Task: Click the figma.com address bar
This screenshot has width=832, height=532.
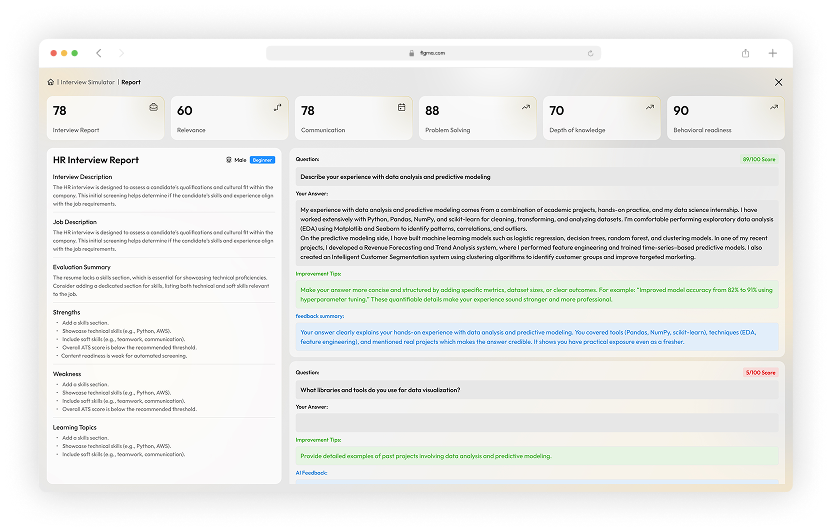Action: 420,53
